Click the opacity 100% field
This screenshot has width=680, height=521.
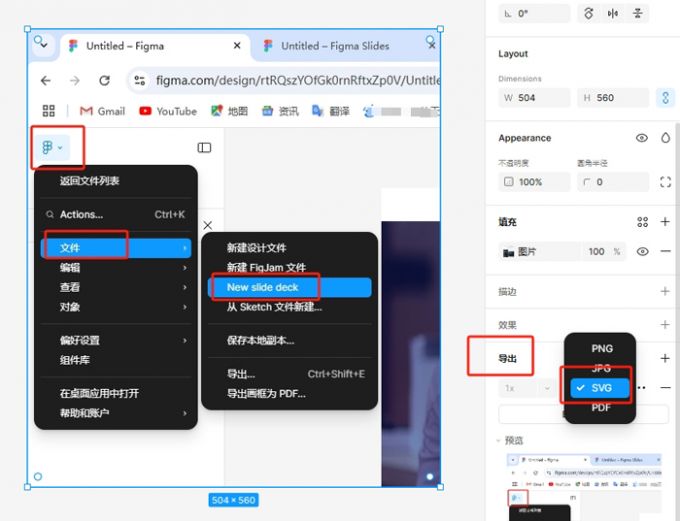[534, 182]
